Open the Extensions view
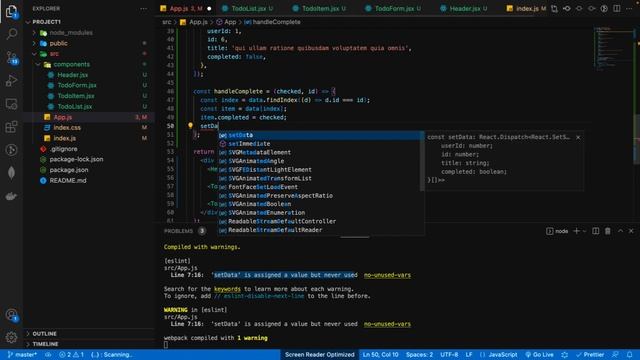Viewport: 640px width, 360px height. click(x=11, y=127)
